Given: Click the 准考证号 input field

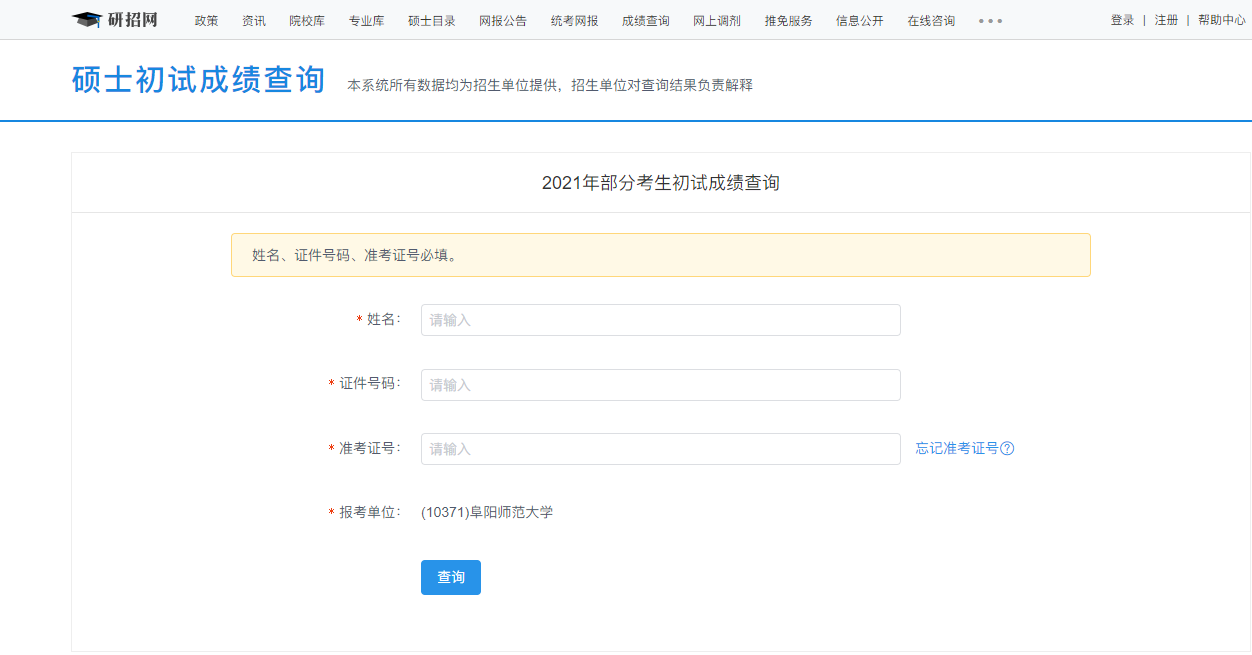Looking at the screenshot, I should 660,449.
